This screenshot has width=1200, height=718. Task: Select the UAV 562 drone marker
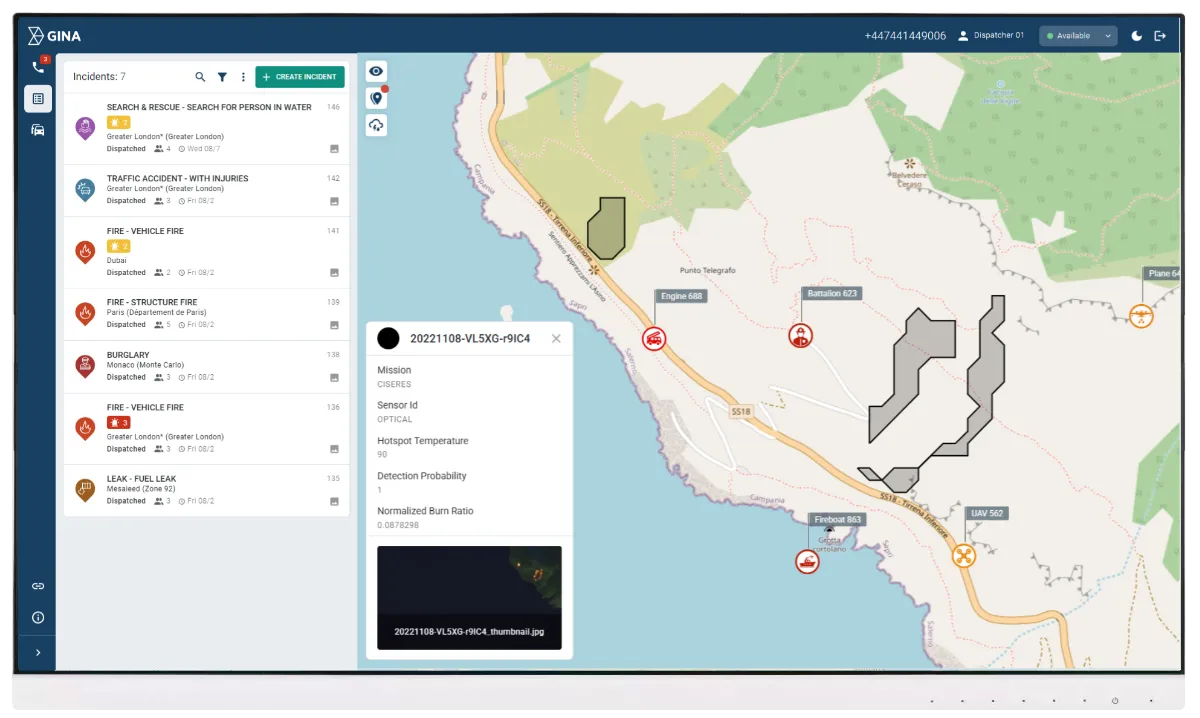[964, 556]
